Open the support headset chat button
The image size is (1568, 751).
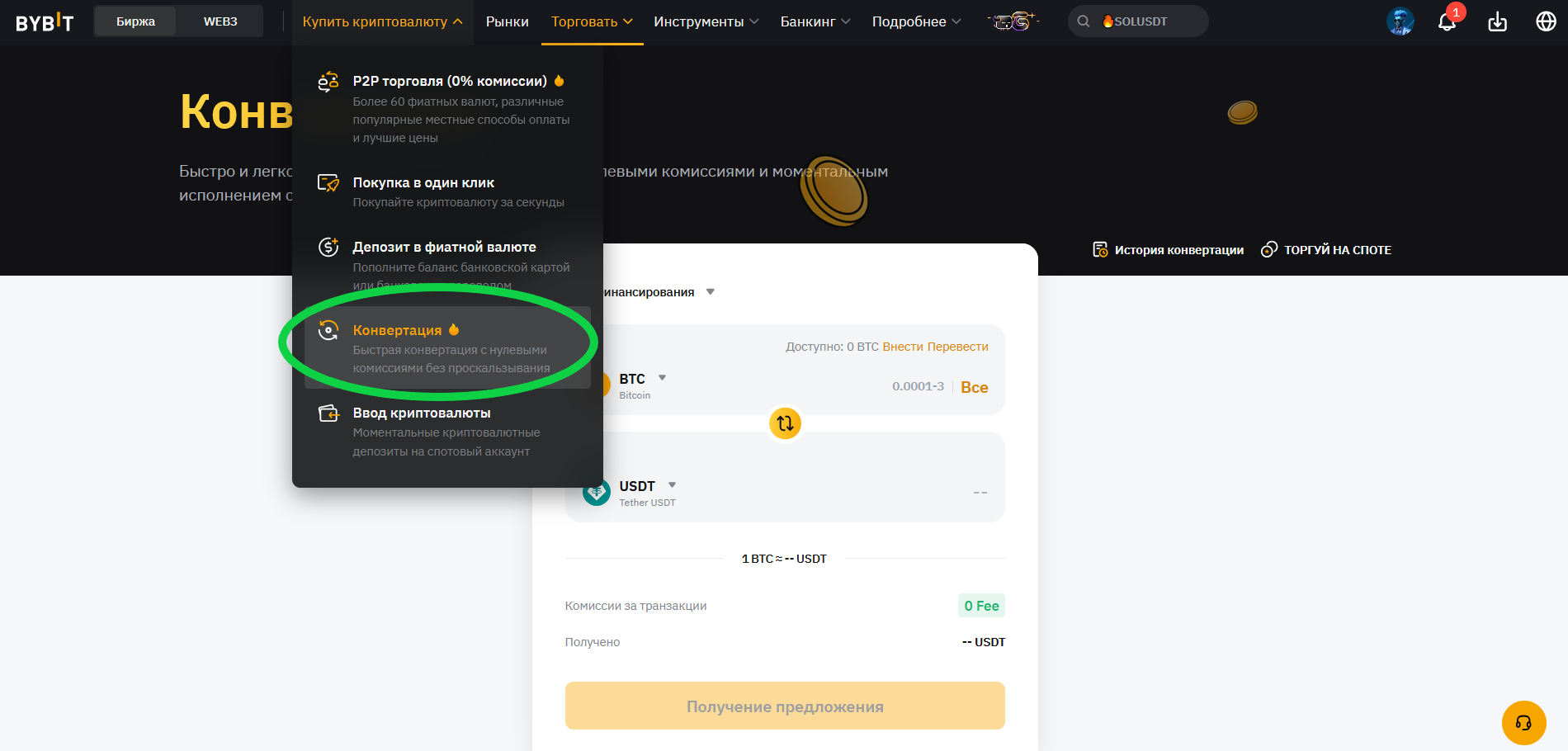click(1523, 723)
